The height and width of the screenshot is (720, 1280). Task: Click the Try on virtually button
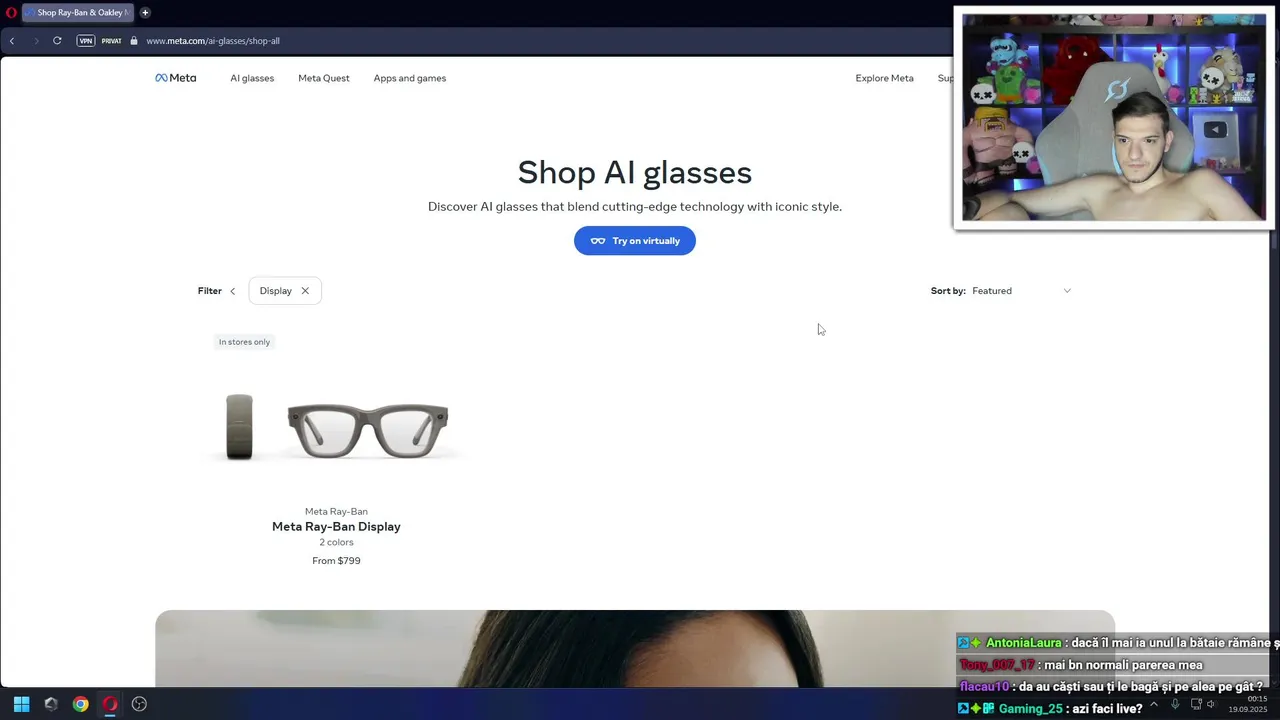coord(635,241)
